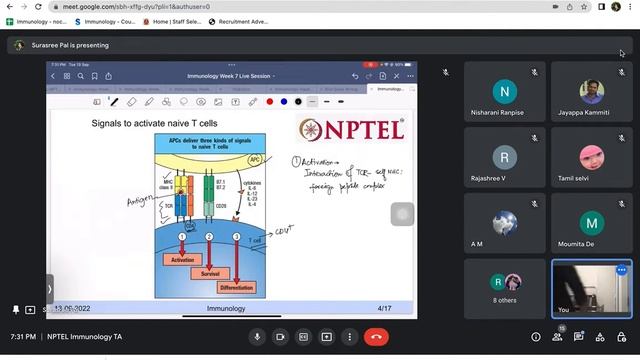
Task: Go back in the browser
Action: tap(10, 7)
